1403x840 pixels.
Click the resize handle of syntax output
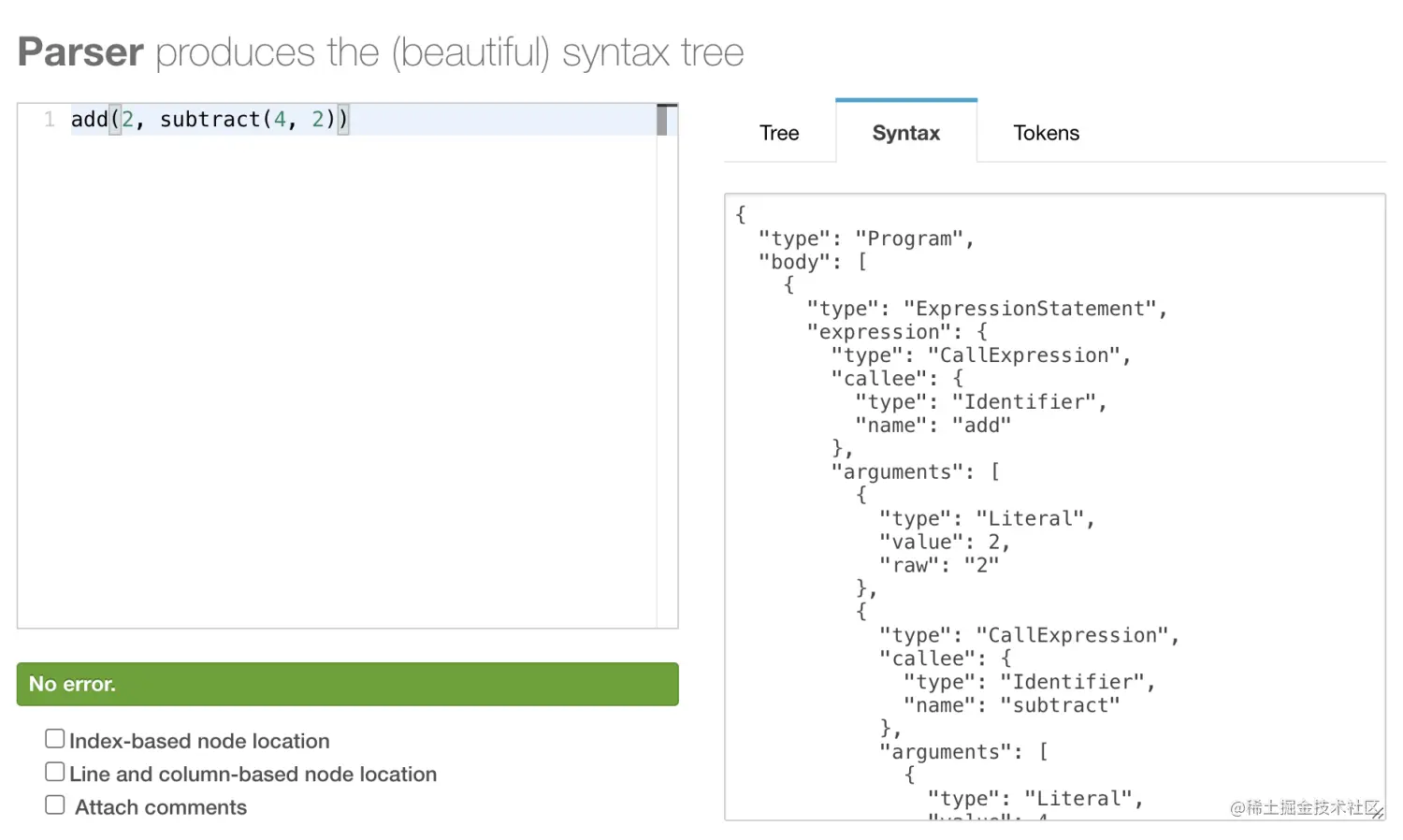pyautogui.click(x=1377, y=813)
